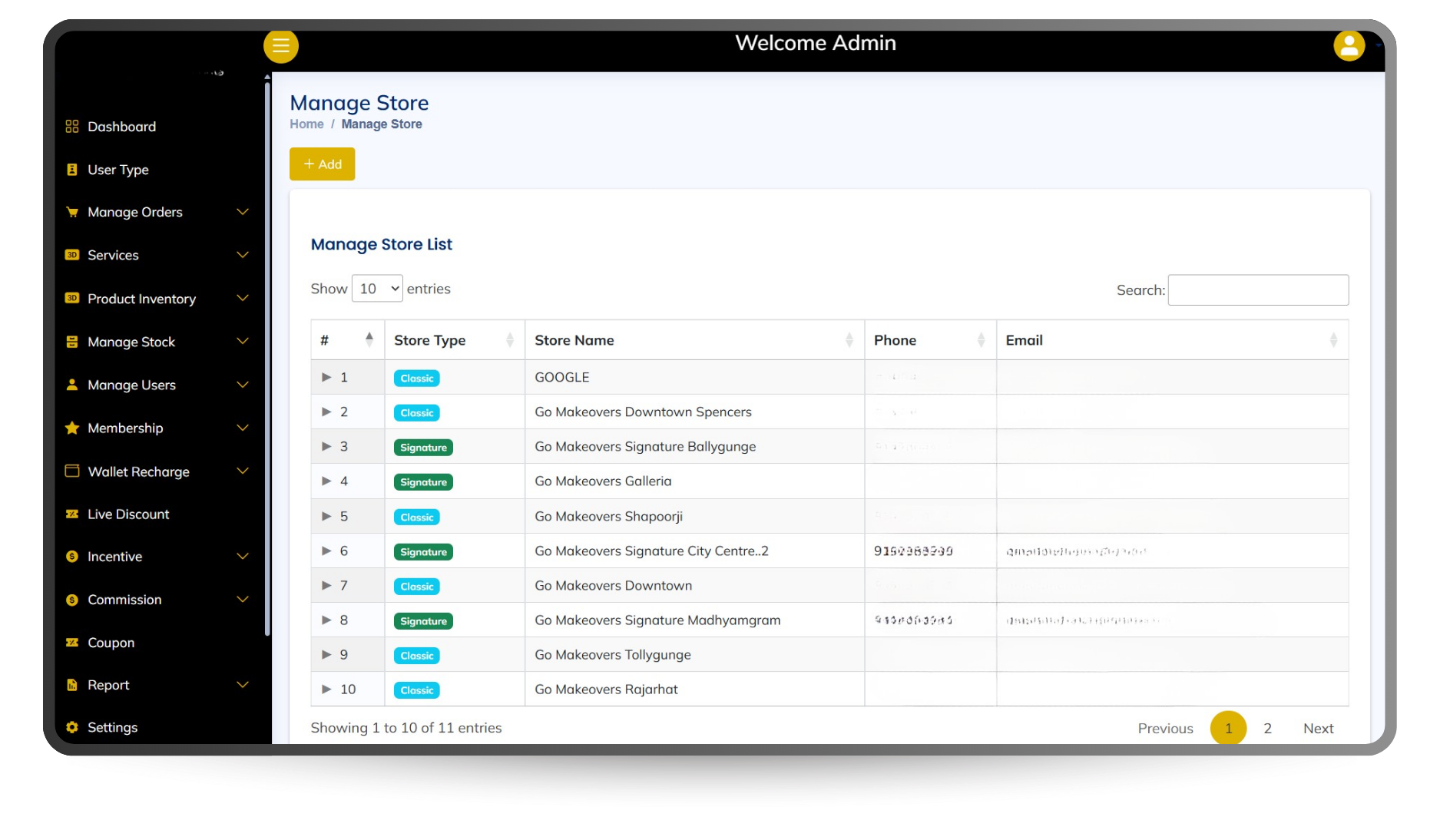Open the admin profile avatar icon

coord(1349,45)
